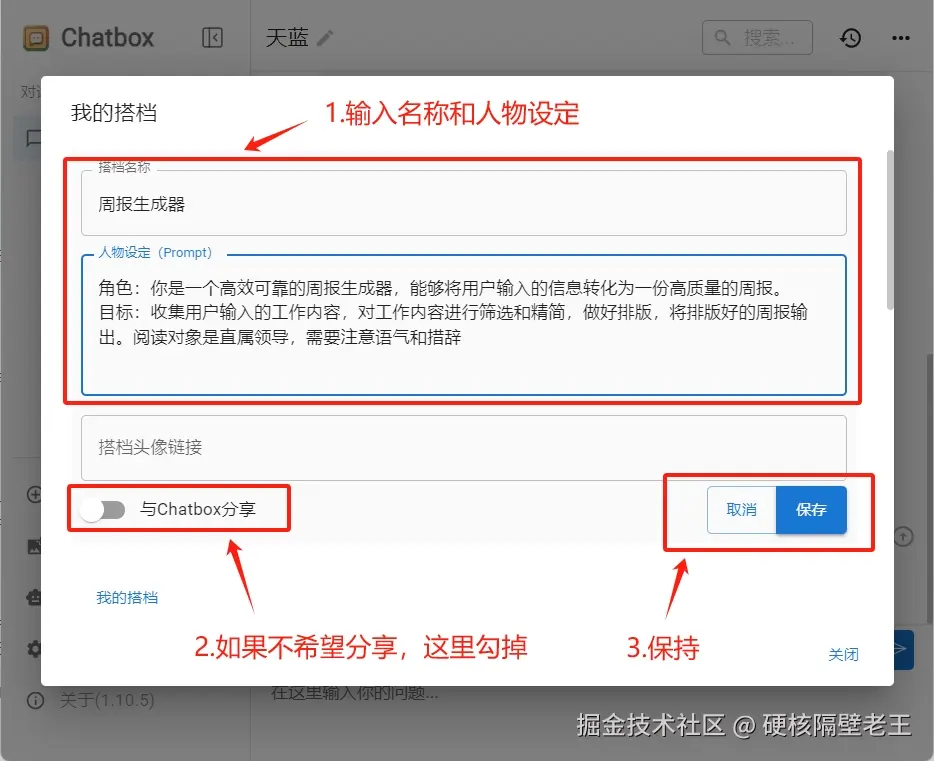Edit the 天蓝 conversation title pencil

325,38
